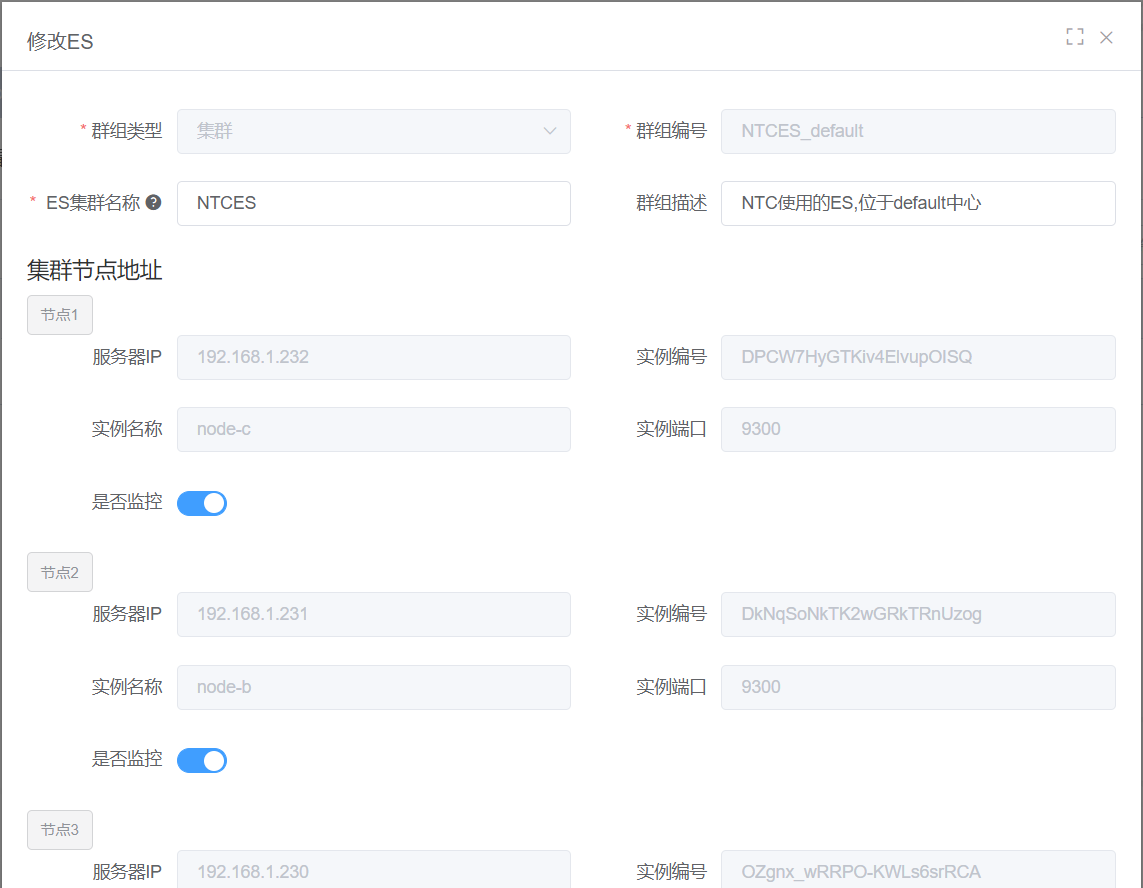Click the 群组编号 label
The height and width of the screenshot is (888, 1143).
click(x=671, y=131)
